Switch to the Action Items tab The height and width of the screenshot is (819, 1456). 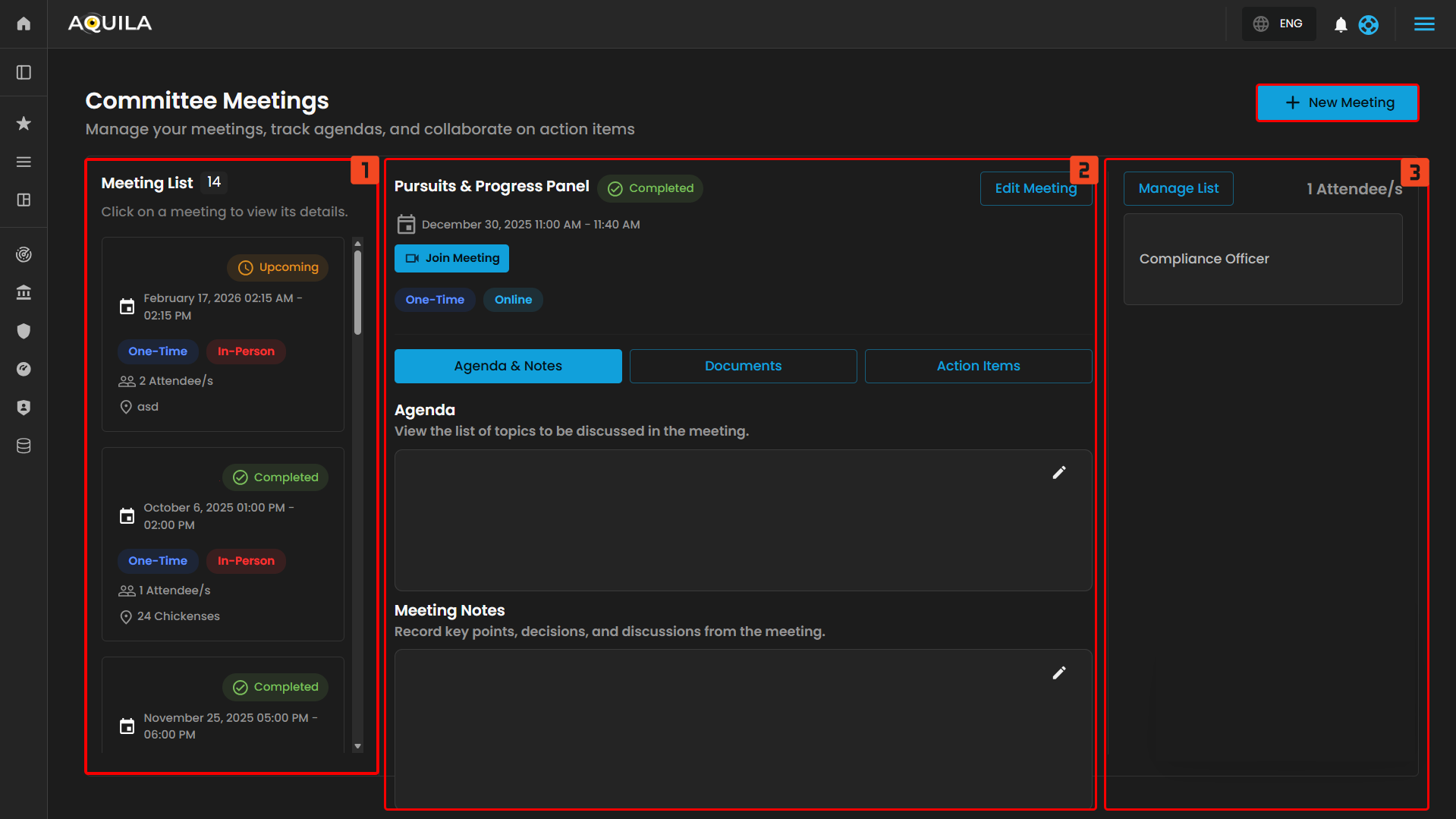pyautogui.click(x=977, y=366)
